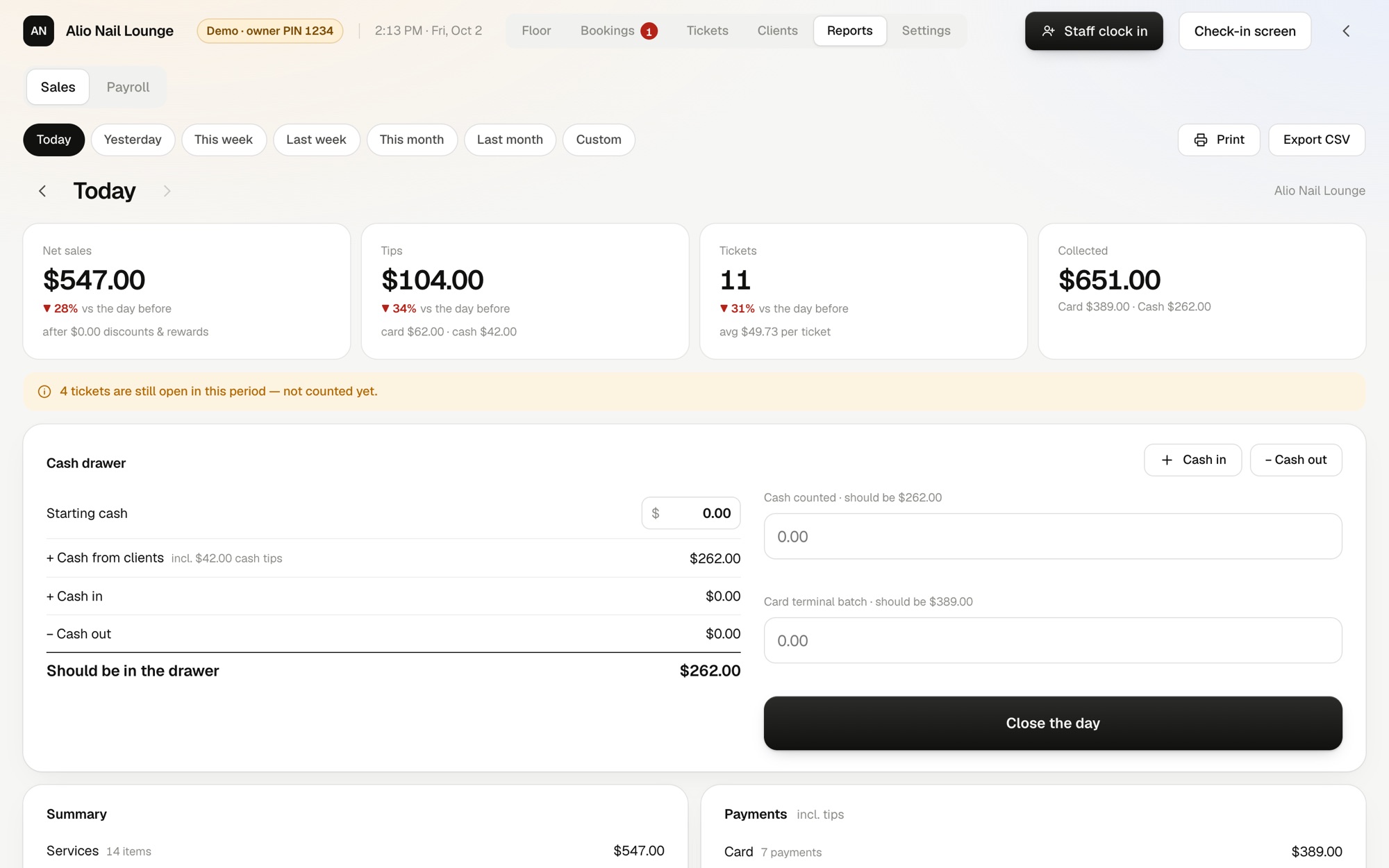
Task: Choose the Custom date range
Action: (x=599, y=140)
